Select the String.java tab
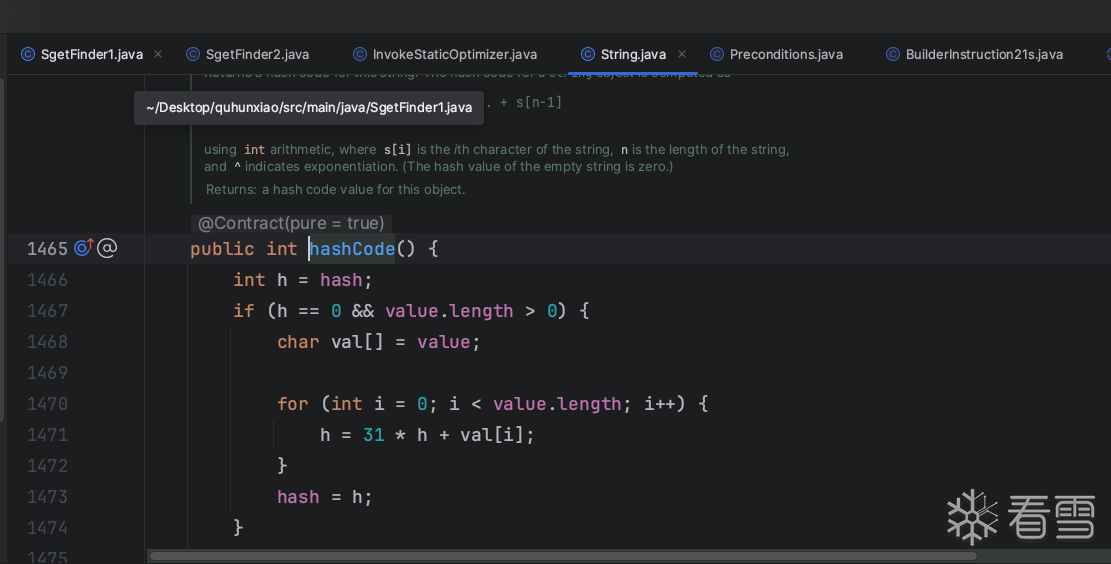The height and width of the screenshot is (564, 1111). point(633,55)
